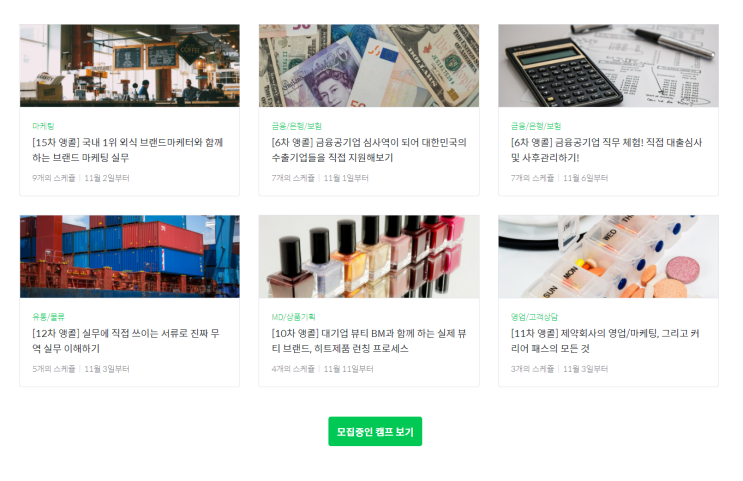Open the [15차 앵콜] brand marketing title
This screenshot has width=743, height=481.
click(127, 150)
